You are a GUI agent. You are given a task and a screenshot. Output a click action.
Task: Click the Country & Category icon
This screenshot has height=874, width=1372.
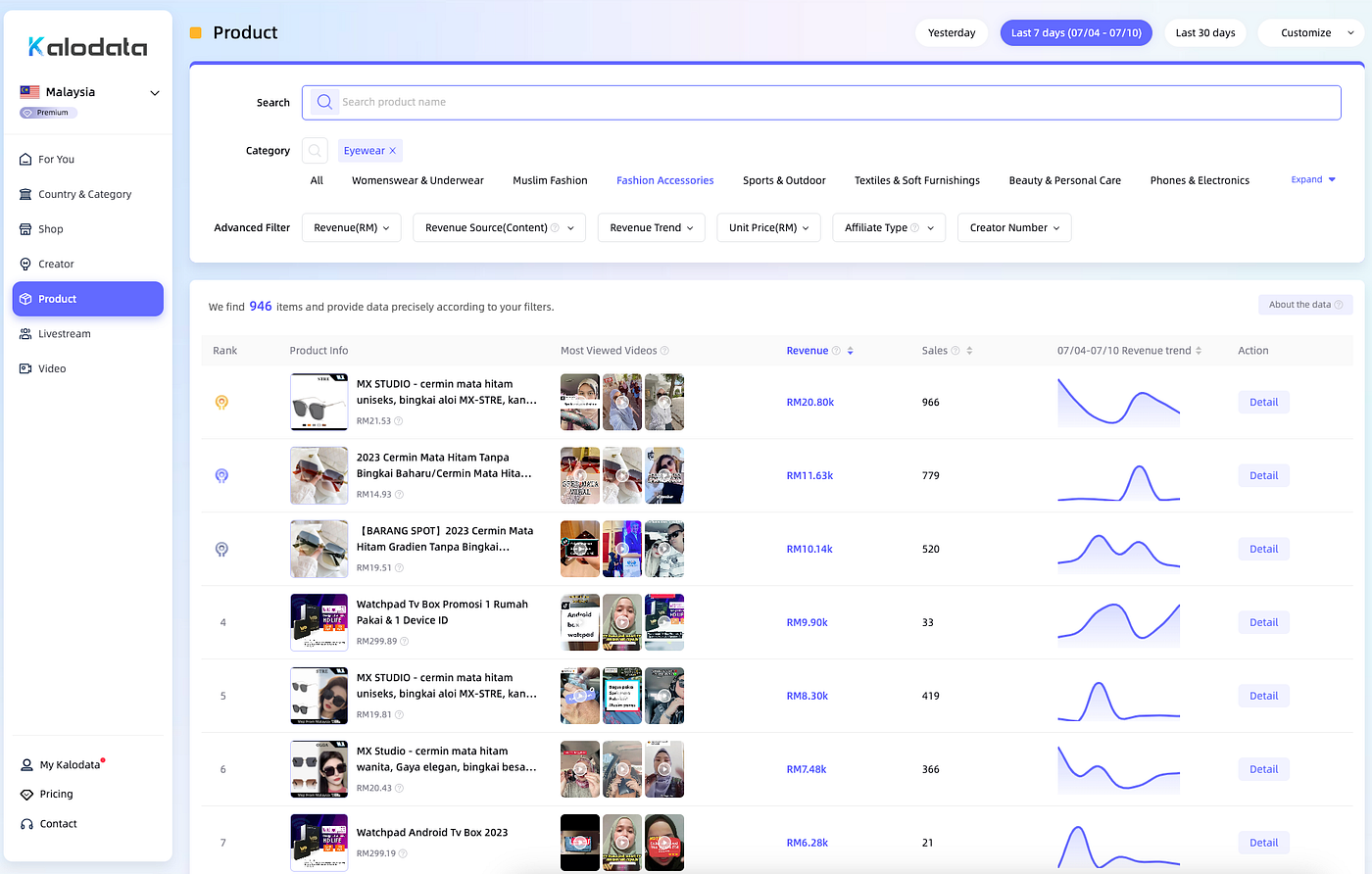click(25, 194)
